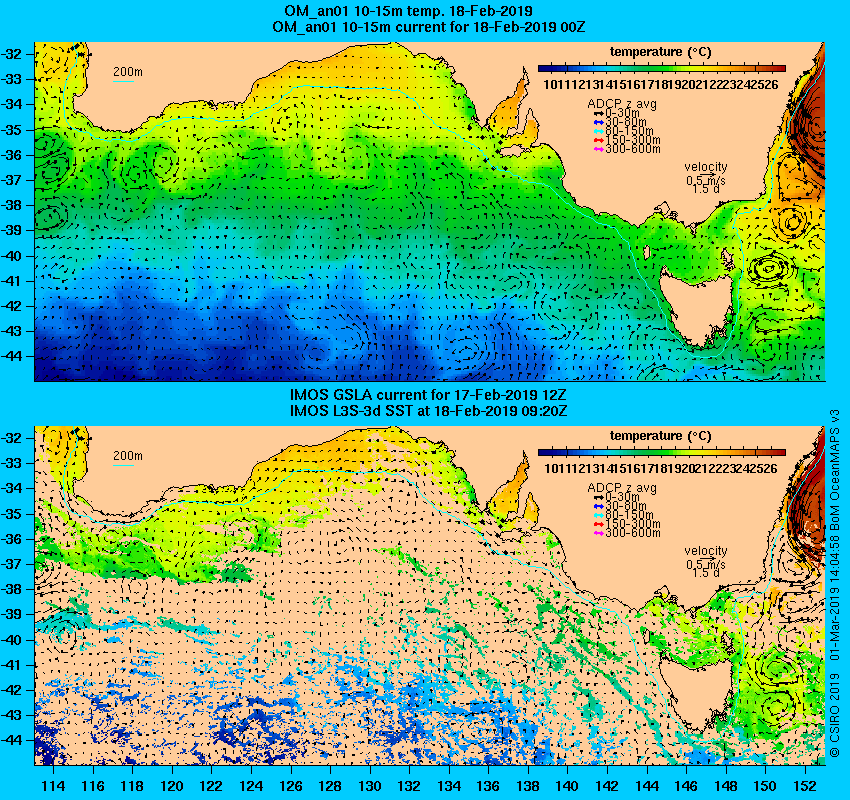Viewport: 850px width, 800px height.
Task: Click the longitude label 130
Action: [x=369, y=786]
